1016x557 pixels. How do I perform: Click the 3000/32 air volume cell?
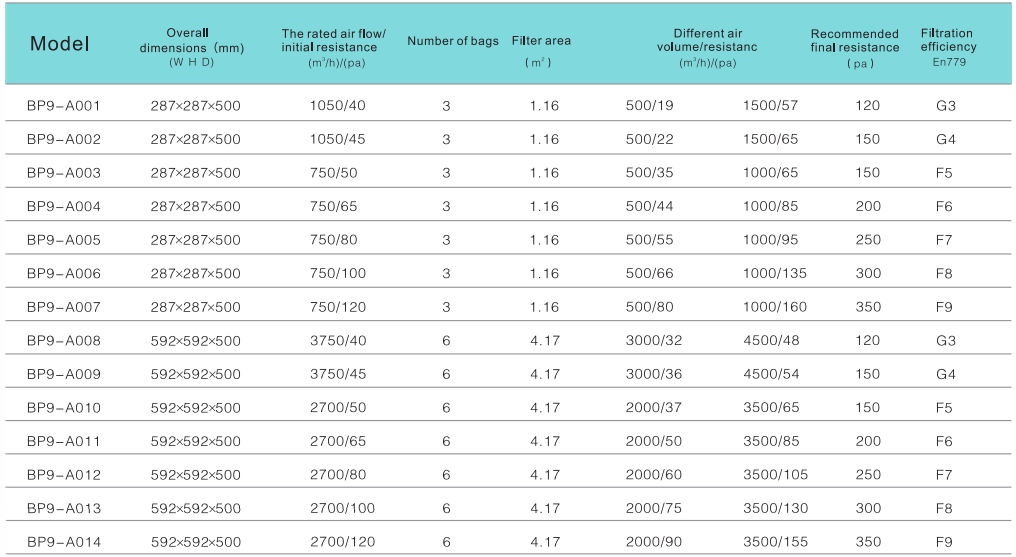(654, 340)
